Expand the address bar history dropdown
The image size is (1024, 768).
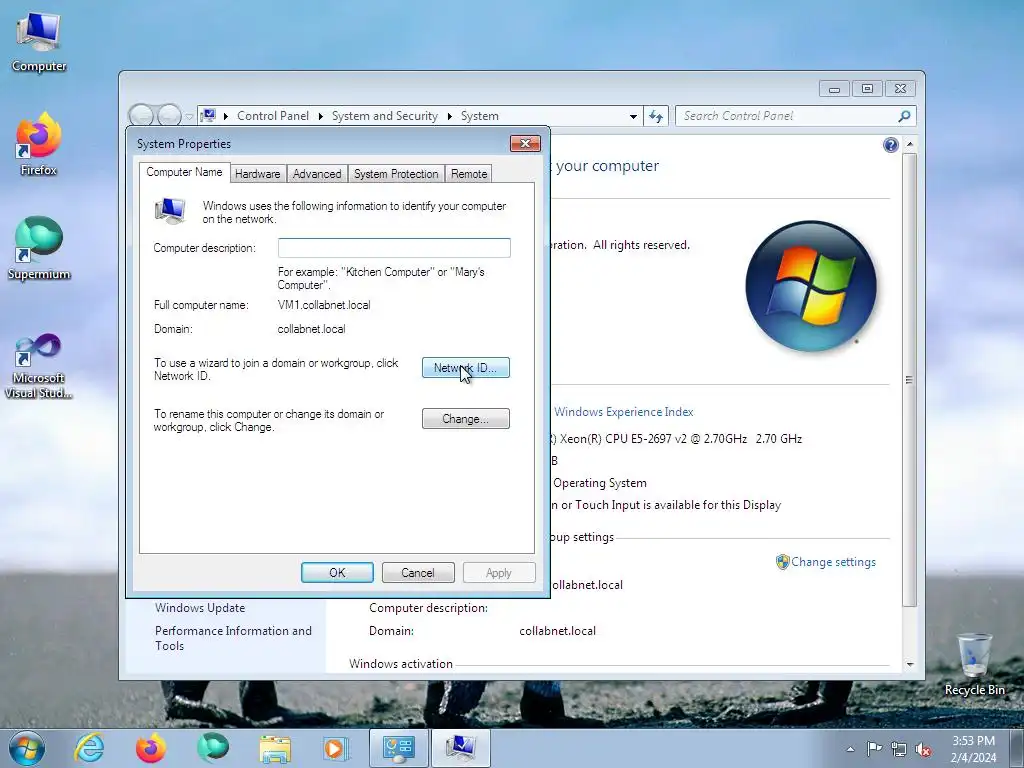pos(633,116)
